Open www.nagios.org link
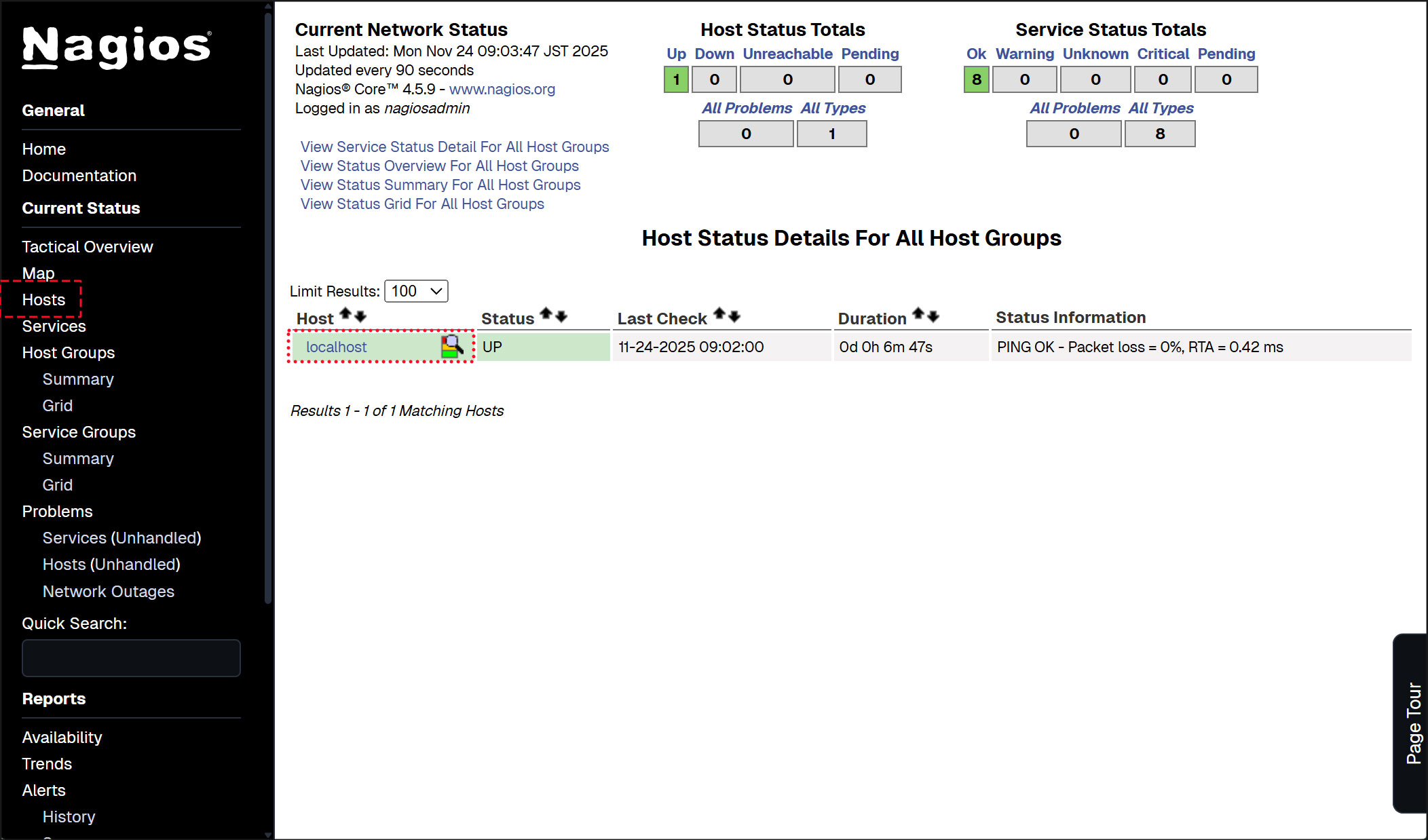1428x840 pixels. click(502, 89)
